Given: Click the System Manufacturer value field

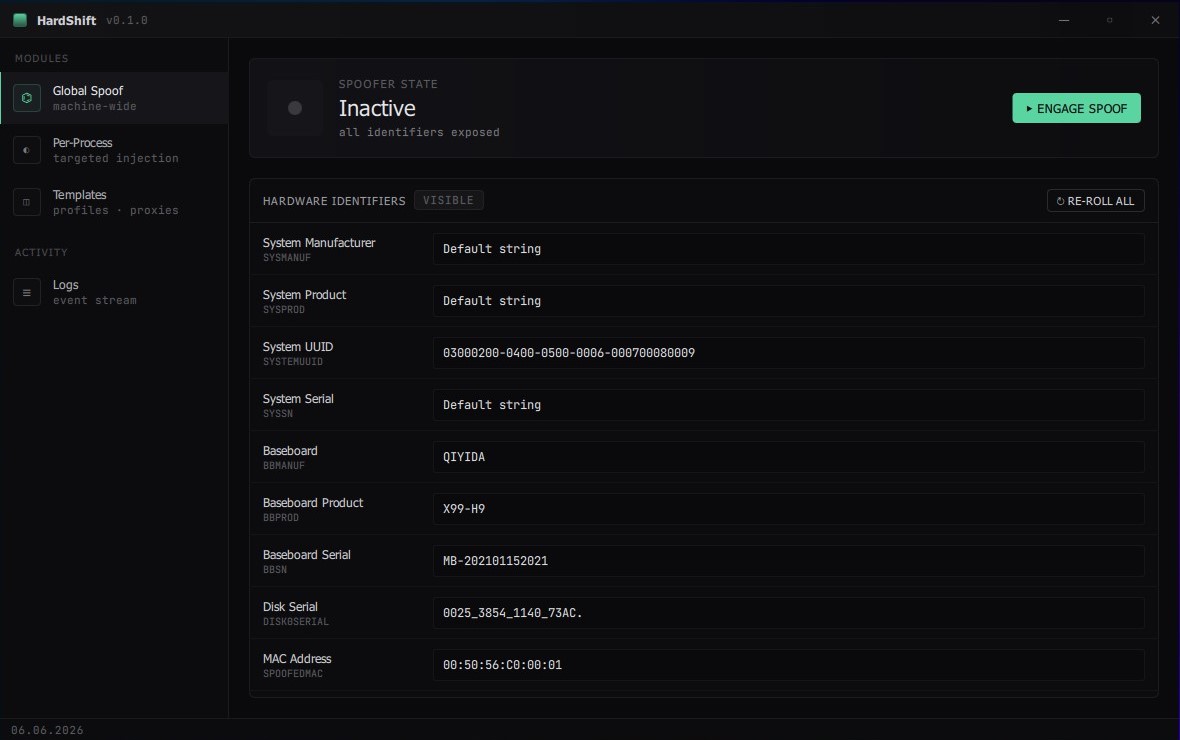Looking at the screenshot, I should coord(789,248).
